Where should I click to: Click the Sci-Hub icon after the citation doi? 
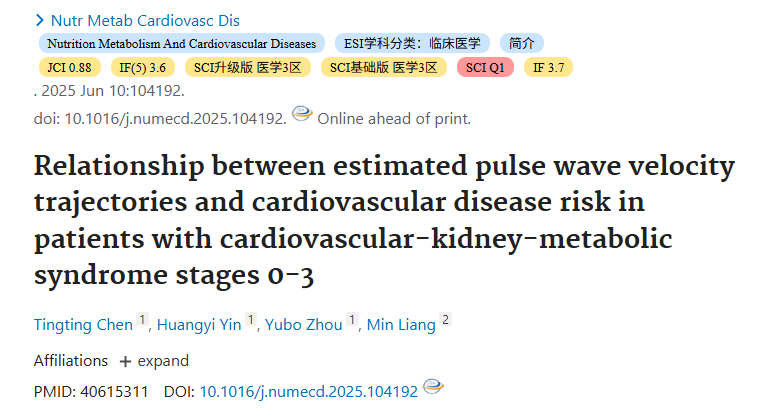point(302,114)
